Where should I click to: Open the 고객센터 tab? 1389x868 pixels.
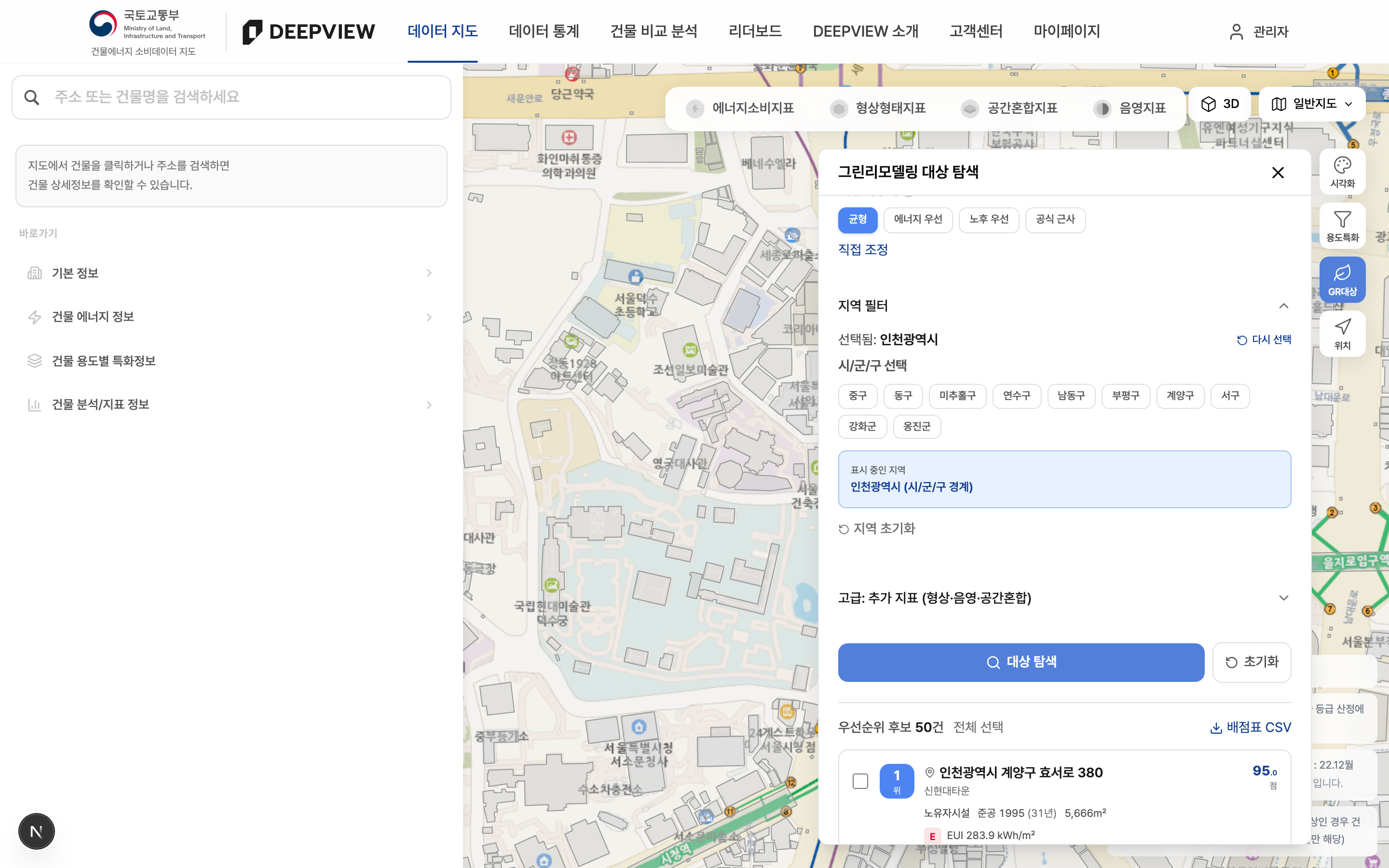point(976,31)
